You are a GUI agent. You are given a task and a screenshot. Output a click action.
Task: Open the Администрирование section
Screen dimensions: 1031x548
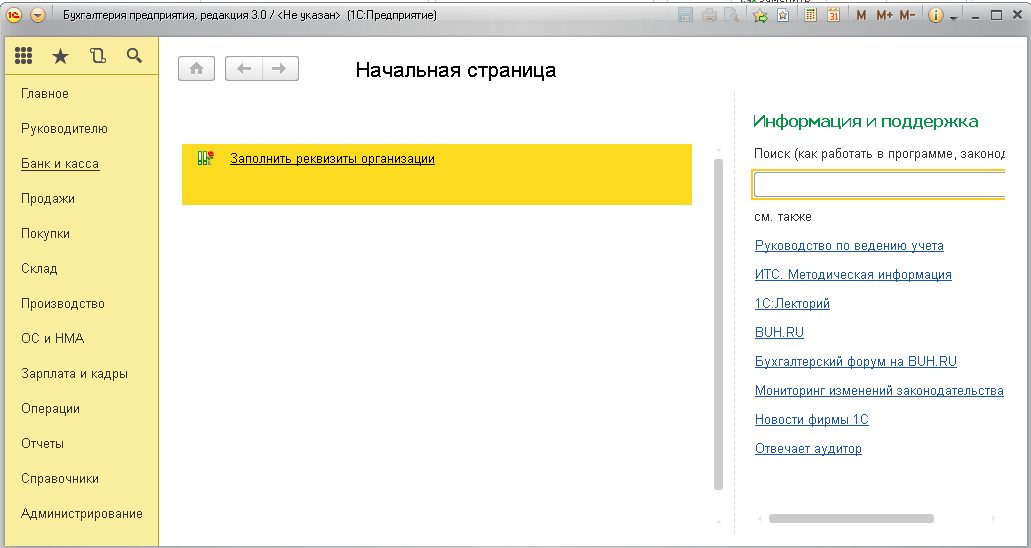tap(82, 513)
